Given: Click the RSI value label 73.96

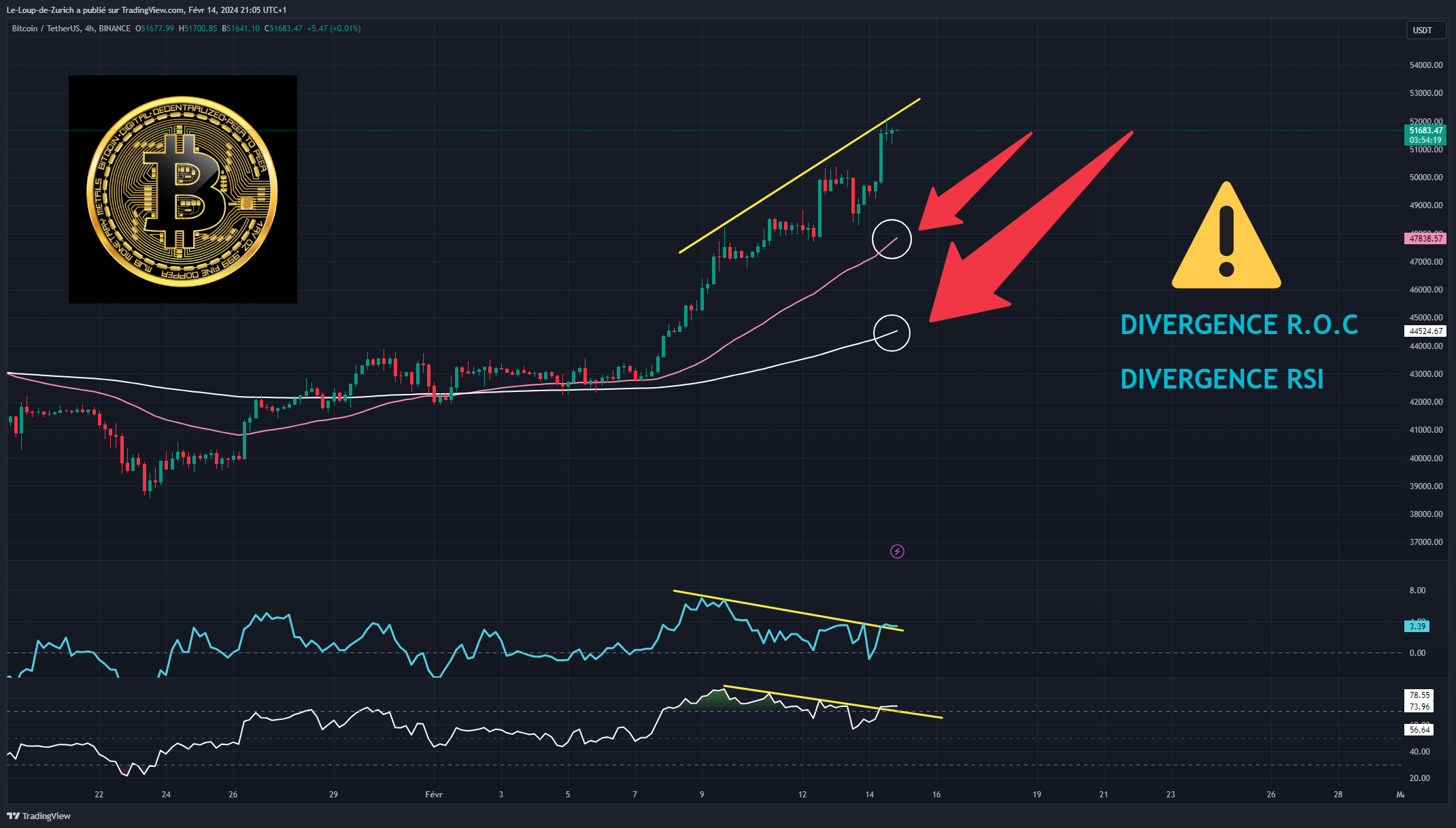Looking at the screenshot, I should (x=1419, y=707).
